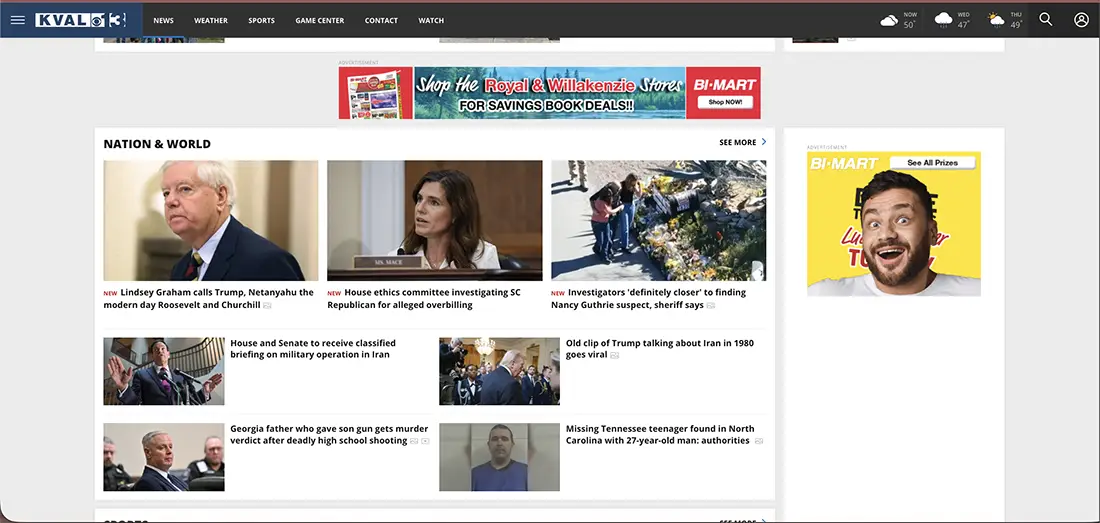Click the gallery icon after the Lindsey Graham headline
1100x523 pixels.
267,306
